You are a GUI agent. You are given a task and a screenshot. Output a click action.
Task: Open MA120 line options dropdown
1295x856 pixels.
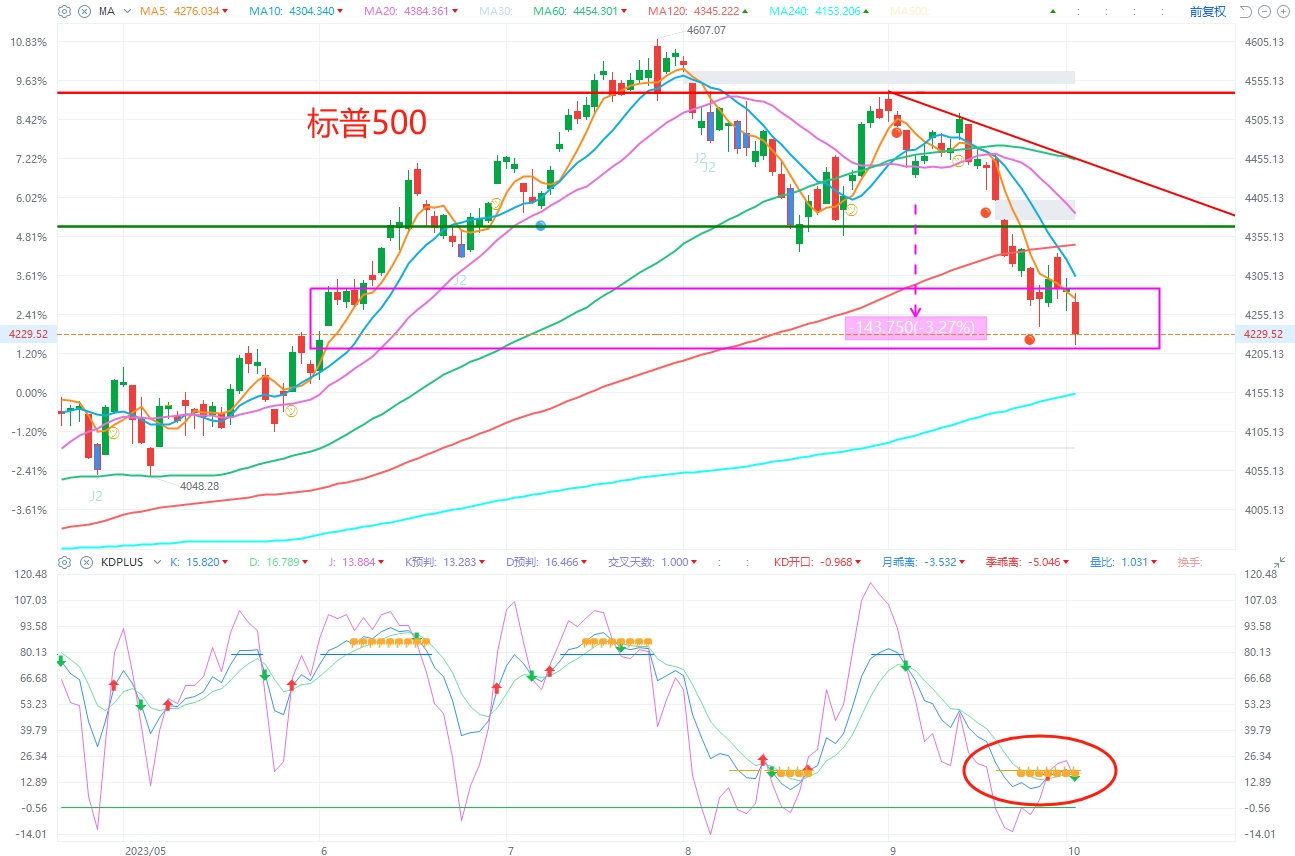coord(745,11)
